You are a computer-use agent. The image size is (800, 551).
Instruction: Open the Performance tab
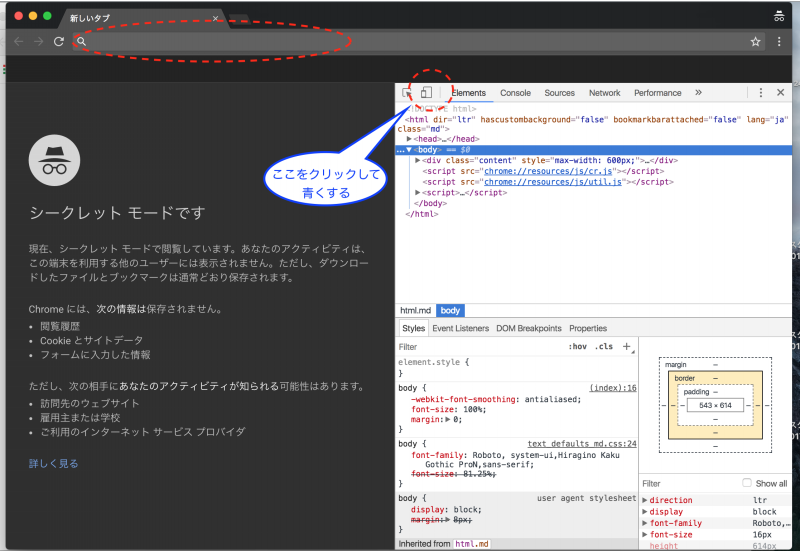[x=658, y=93]
